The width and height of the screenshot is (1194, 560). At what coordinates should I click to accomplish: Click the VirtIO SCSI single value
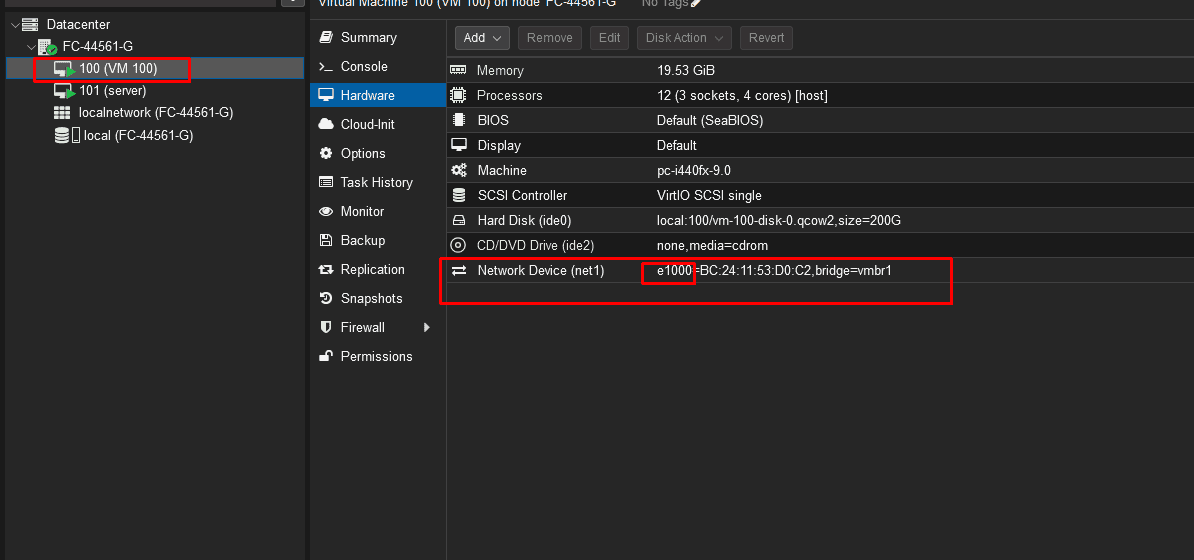pyautogui.click(x=709, y=196)
